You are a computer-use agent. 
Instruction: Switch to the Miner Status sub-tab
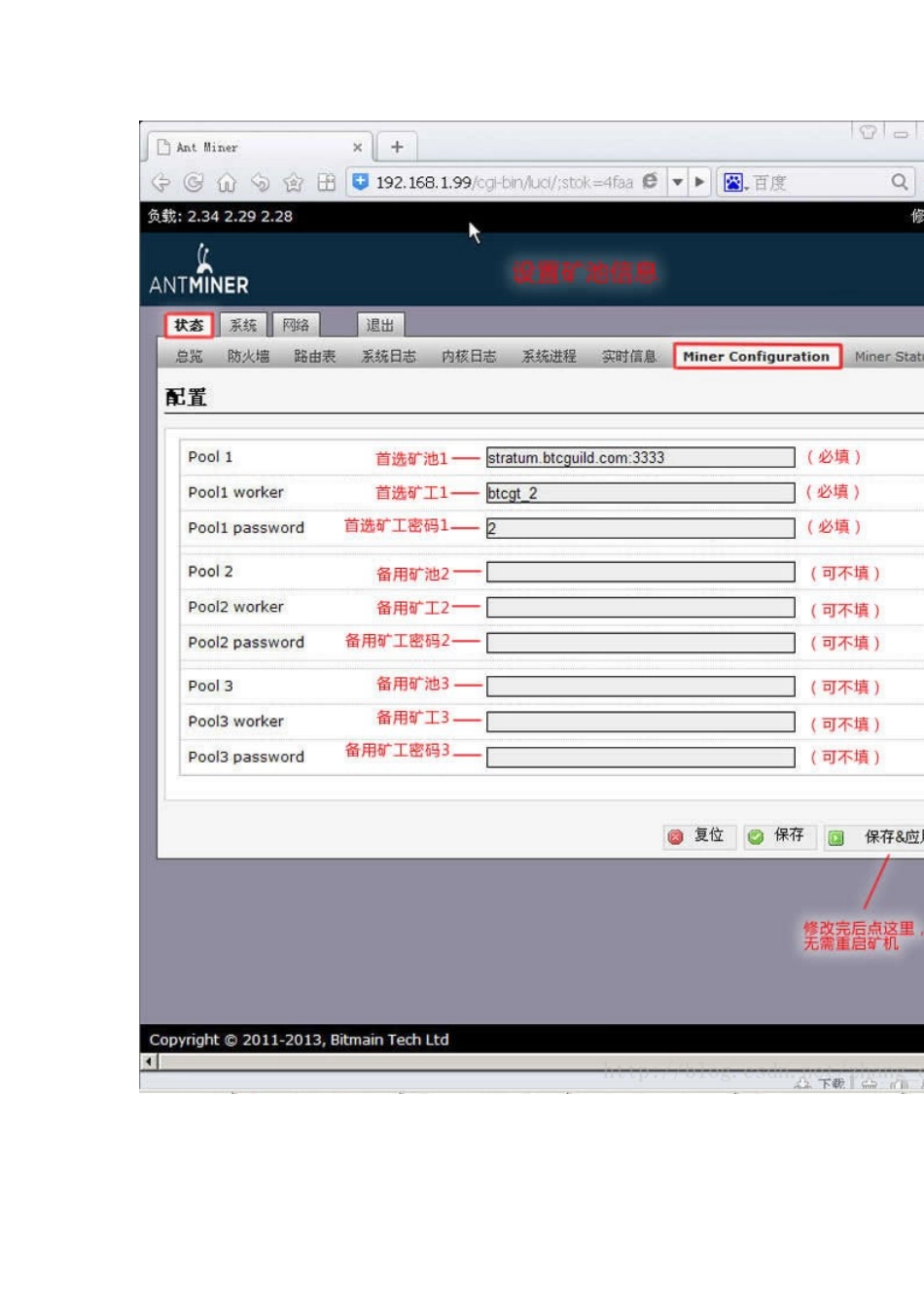click(889, 357)
